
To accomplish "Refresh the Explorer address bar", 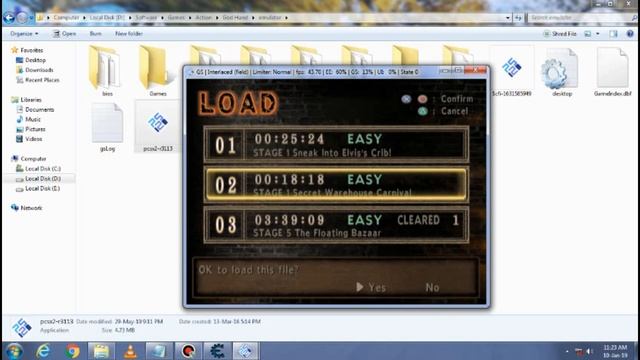I will coord(518,18).
